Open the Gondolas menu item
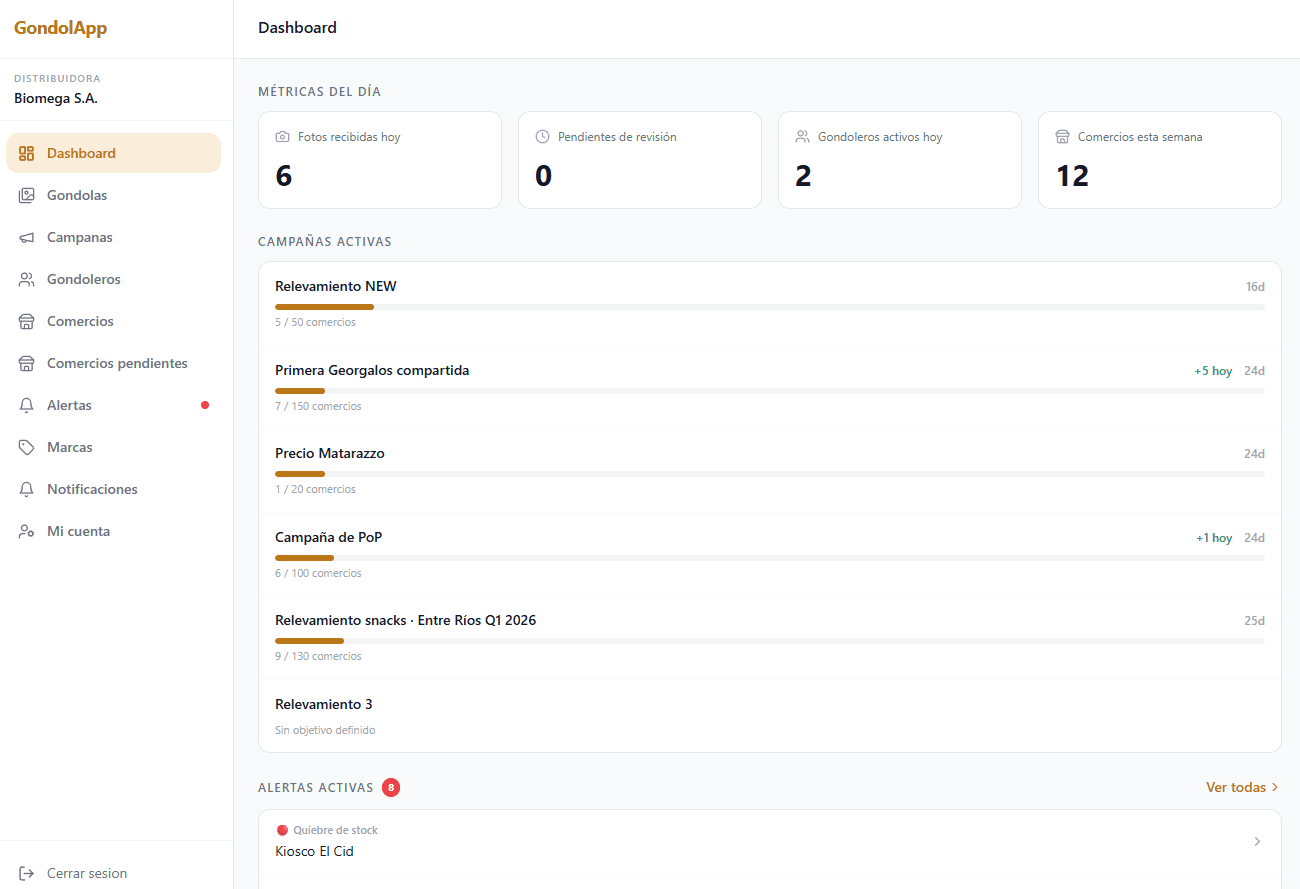The width and height of the screenshot is (1300, 889). 113,195
